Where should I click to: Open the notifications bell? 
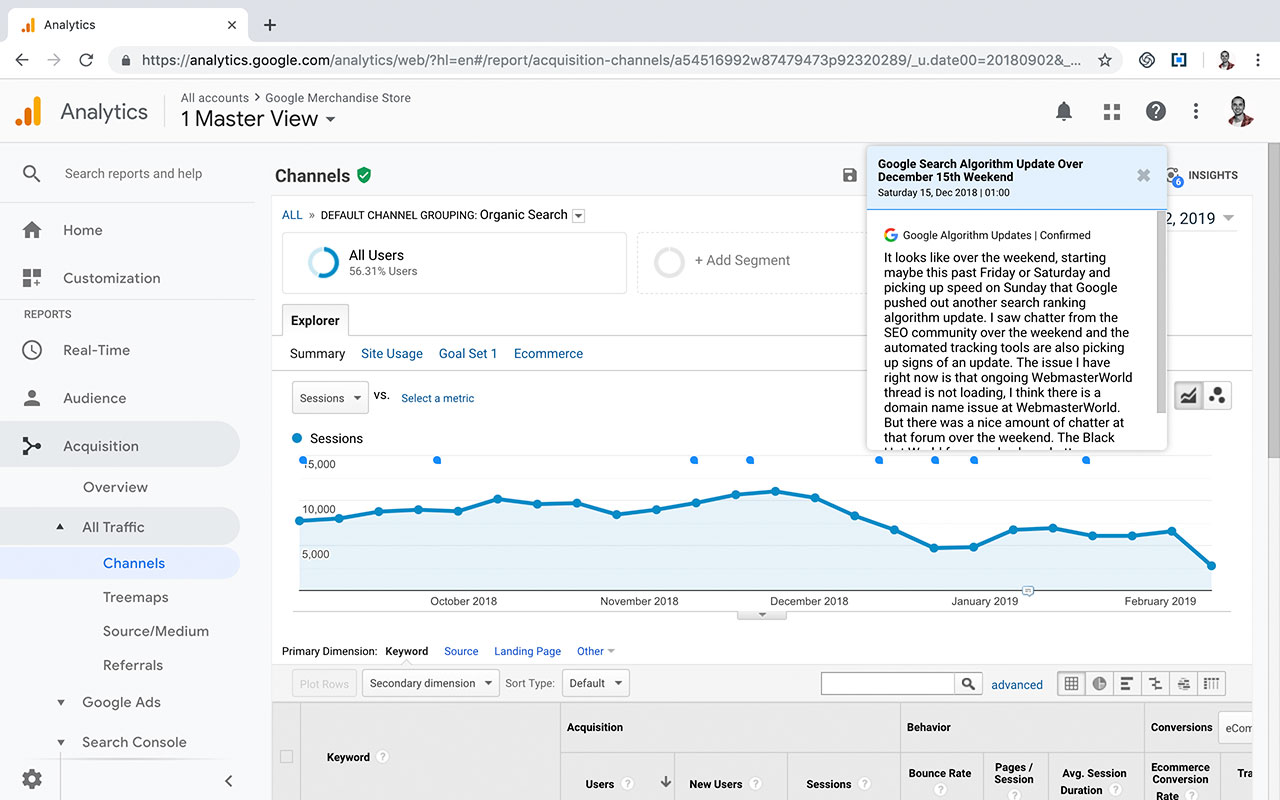(x=1064, y=112)
